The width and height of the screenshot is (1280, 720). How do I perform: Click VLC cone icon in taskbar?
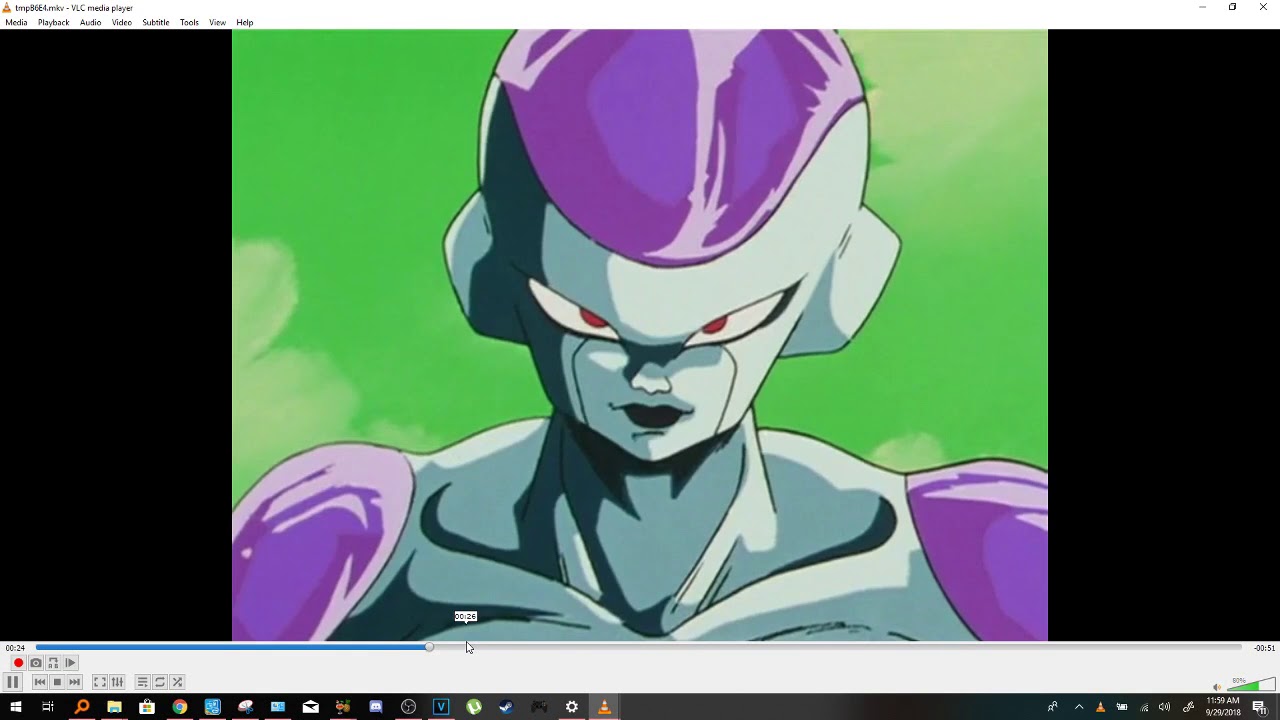604,707
